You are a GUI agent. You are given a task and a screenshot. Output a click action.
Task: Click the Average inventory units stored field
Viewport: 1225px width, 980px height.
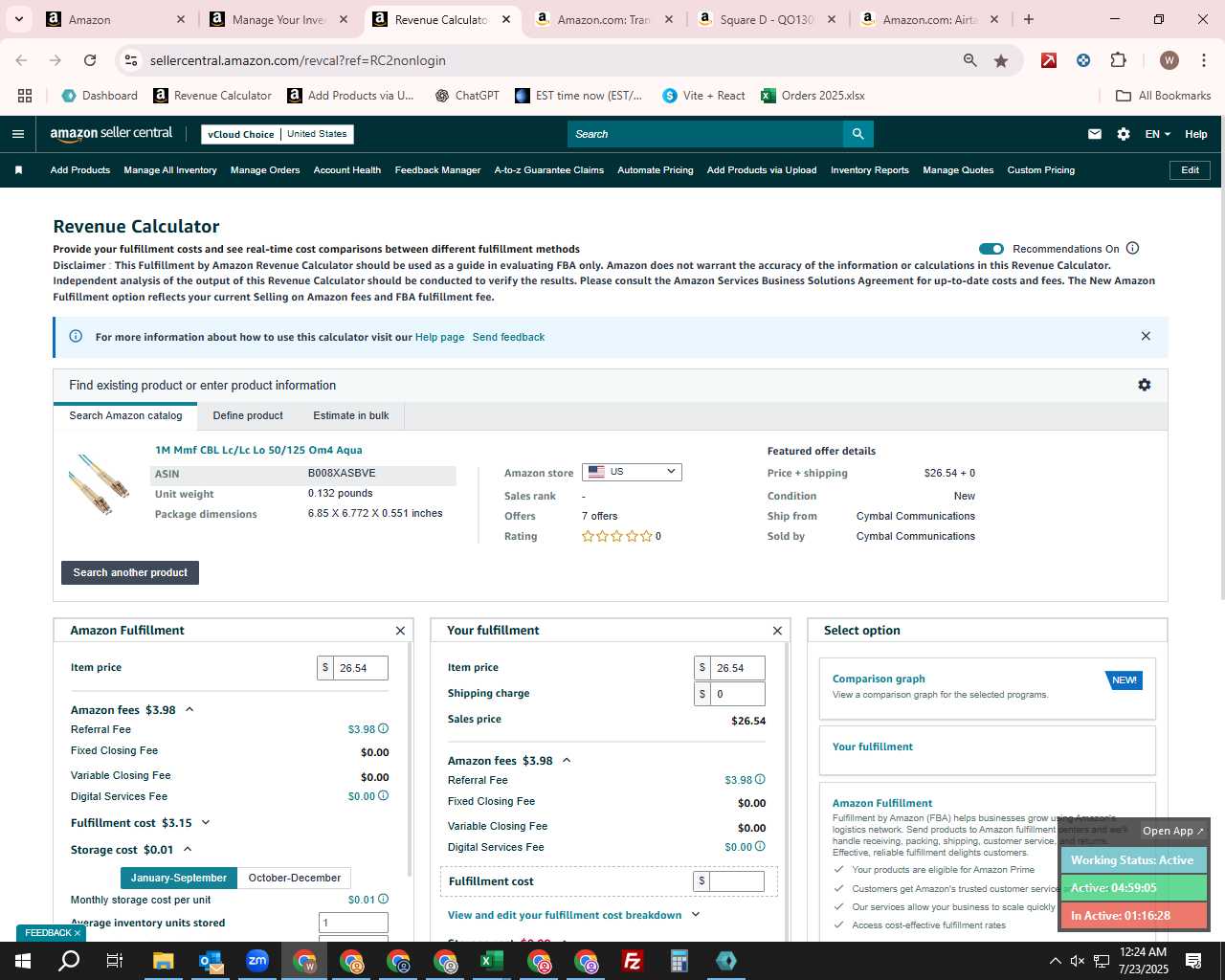point(353,923)
